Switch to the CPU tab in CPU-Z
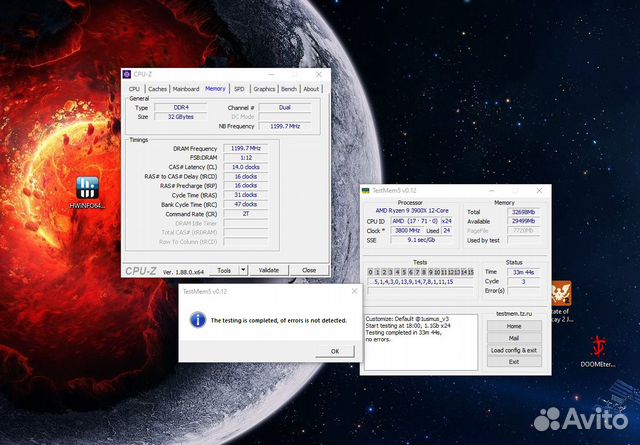Screen dimensions: 640x445 pos(134,89)
